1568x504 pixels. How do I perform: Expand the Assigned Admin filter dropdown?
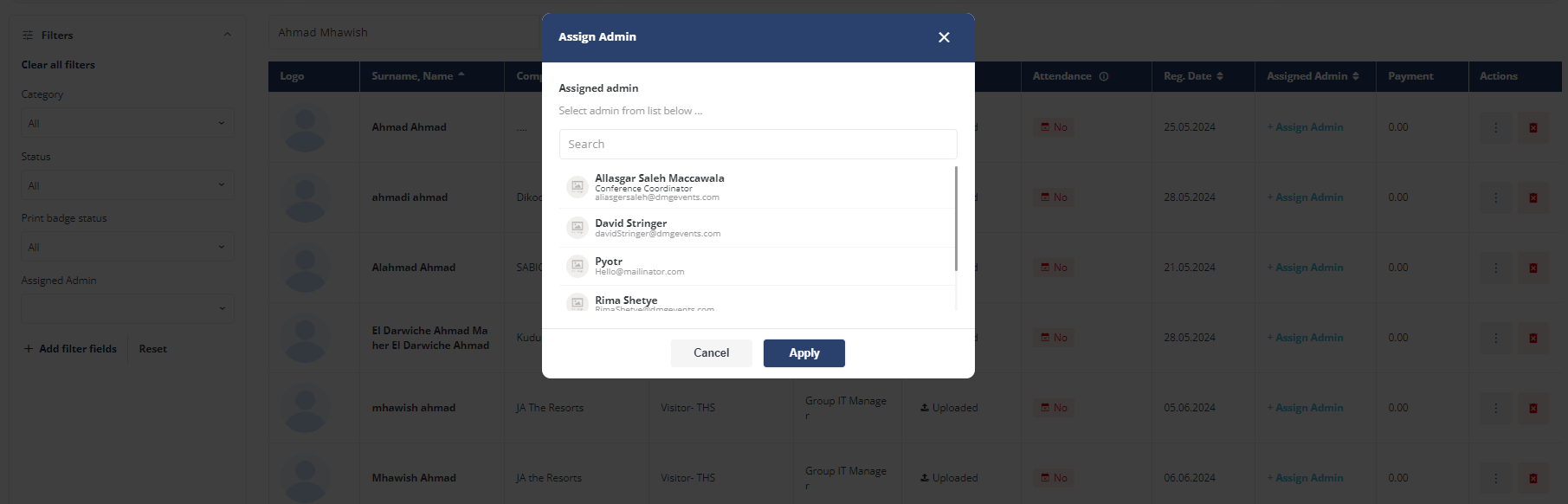point(127,308)
